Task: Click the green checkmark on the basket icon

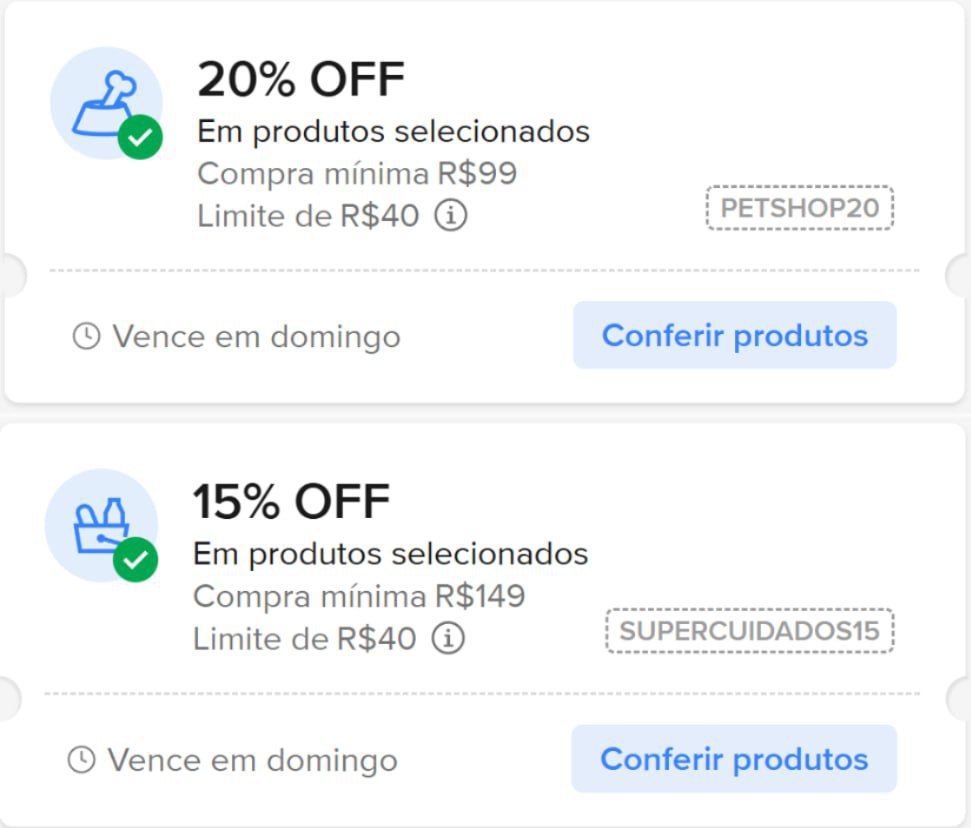Action: (136, 559)
